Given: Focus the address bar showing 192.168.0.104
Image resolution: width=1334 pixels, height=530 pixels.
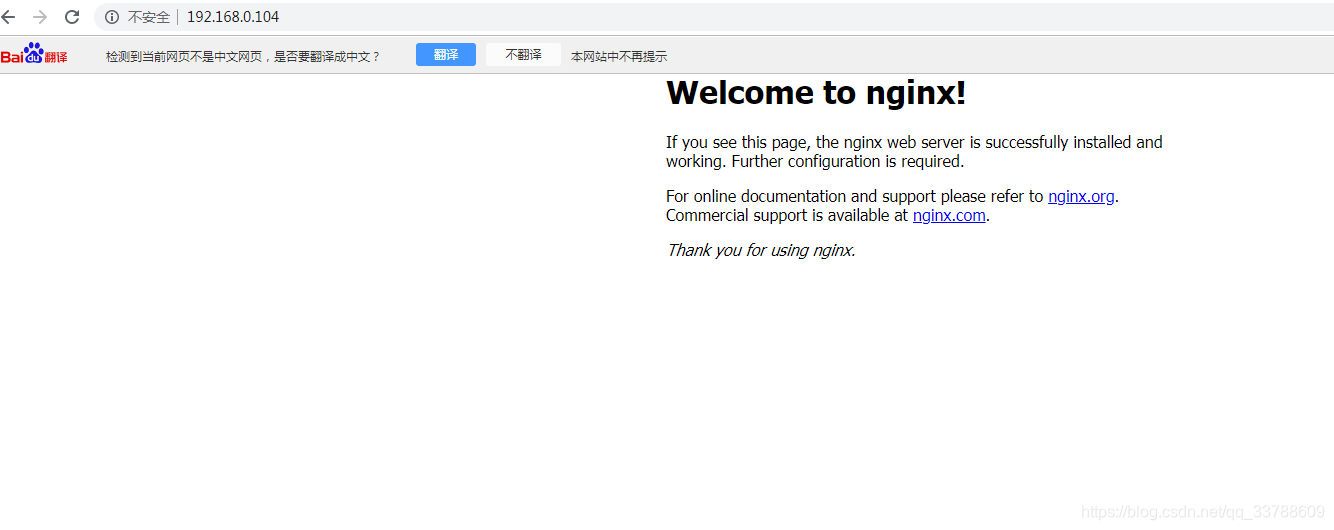Looking at the screenshot, I should click(x=715, y=17).
